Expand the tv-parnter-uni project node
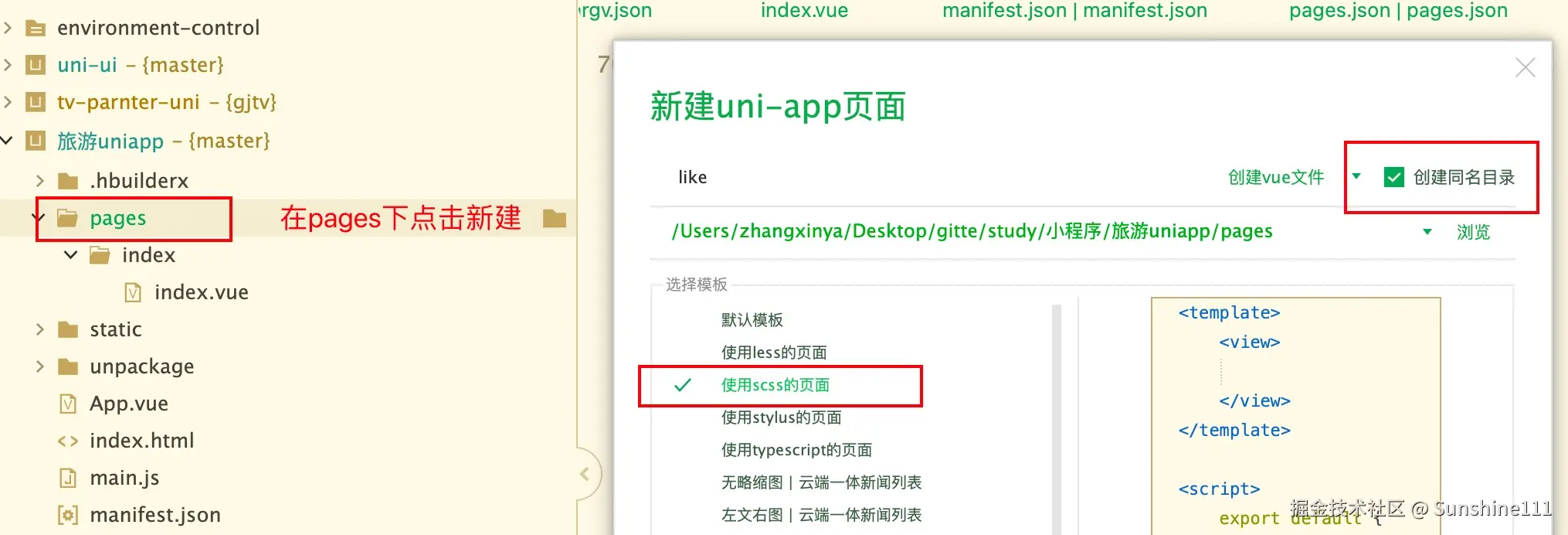 coord(8,102)
